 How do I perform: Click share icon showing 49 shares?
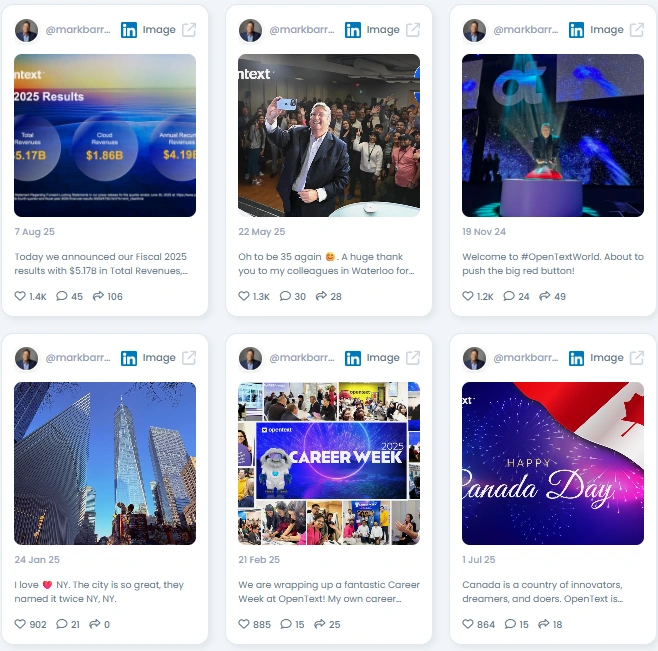point(545,296)
